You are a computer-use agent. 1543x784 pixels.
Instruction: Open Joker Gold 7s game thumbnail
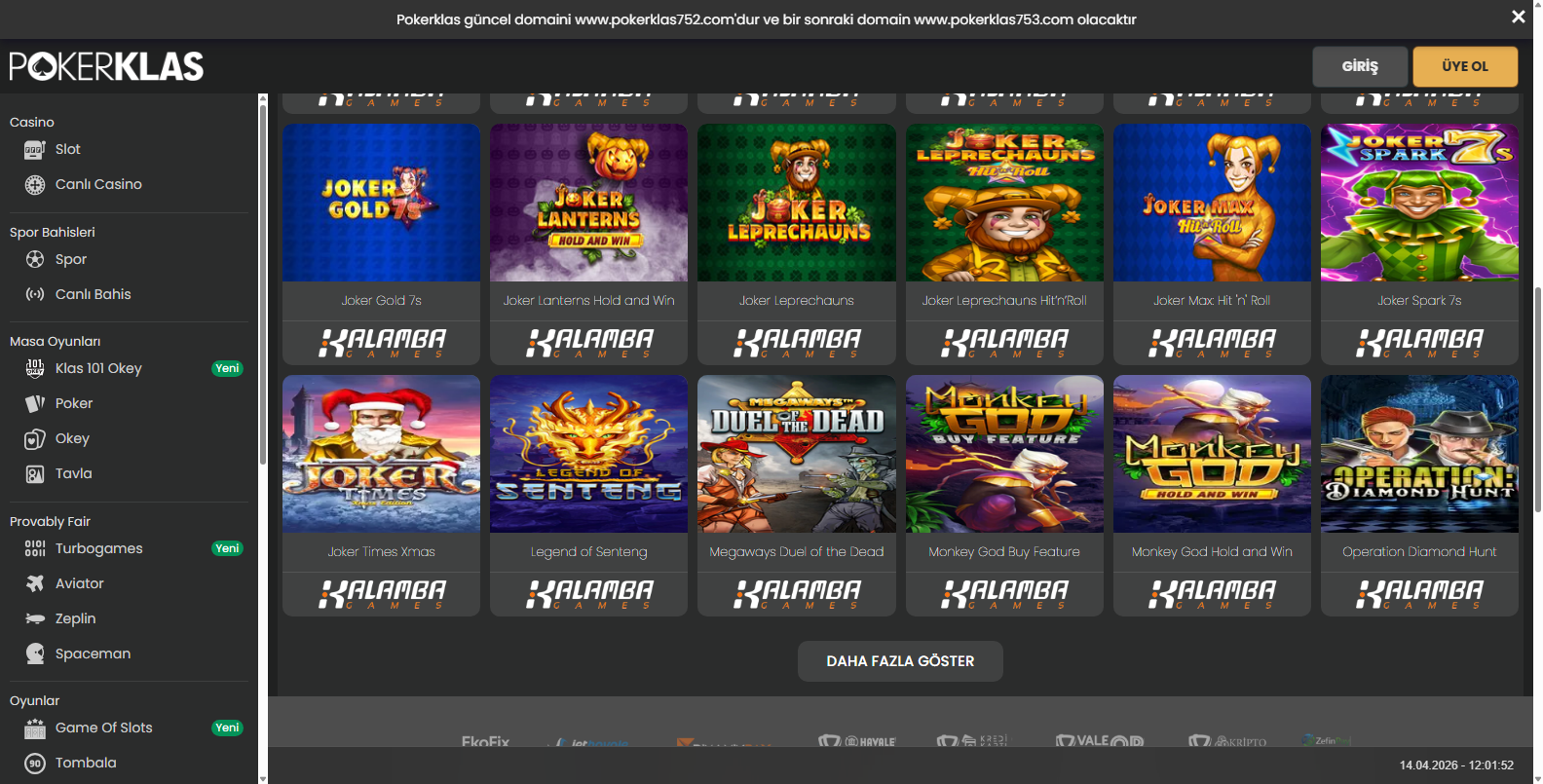pos(381,203)
